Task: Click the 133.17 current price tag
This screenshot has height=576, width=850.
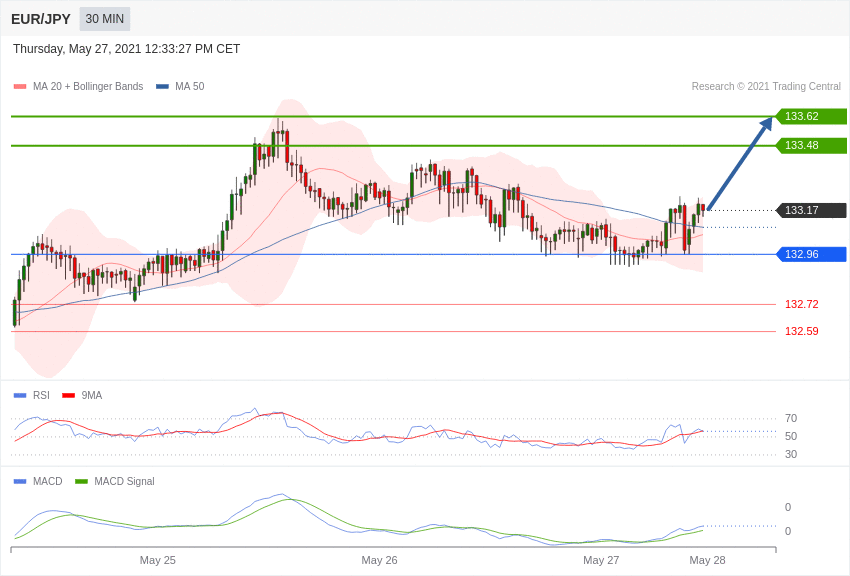Action: point(811,210)
